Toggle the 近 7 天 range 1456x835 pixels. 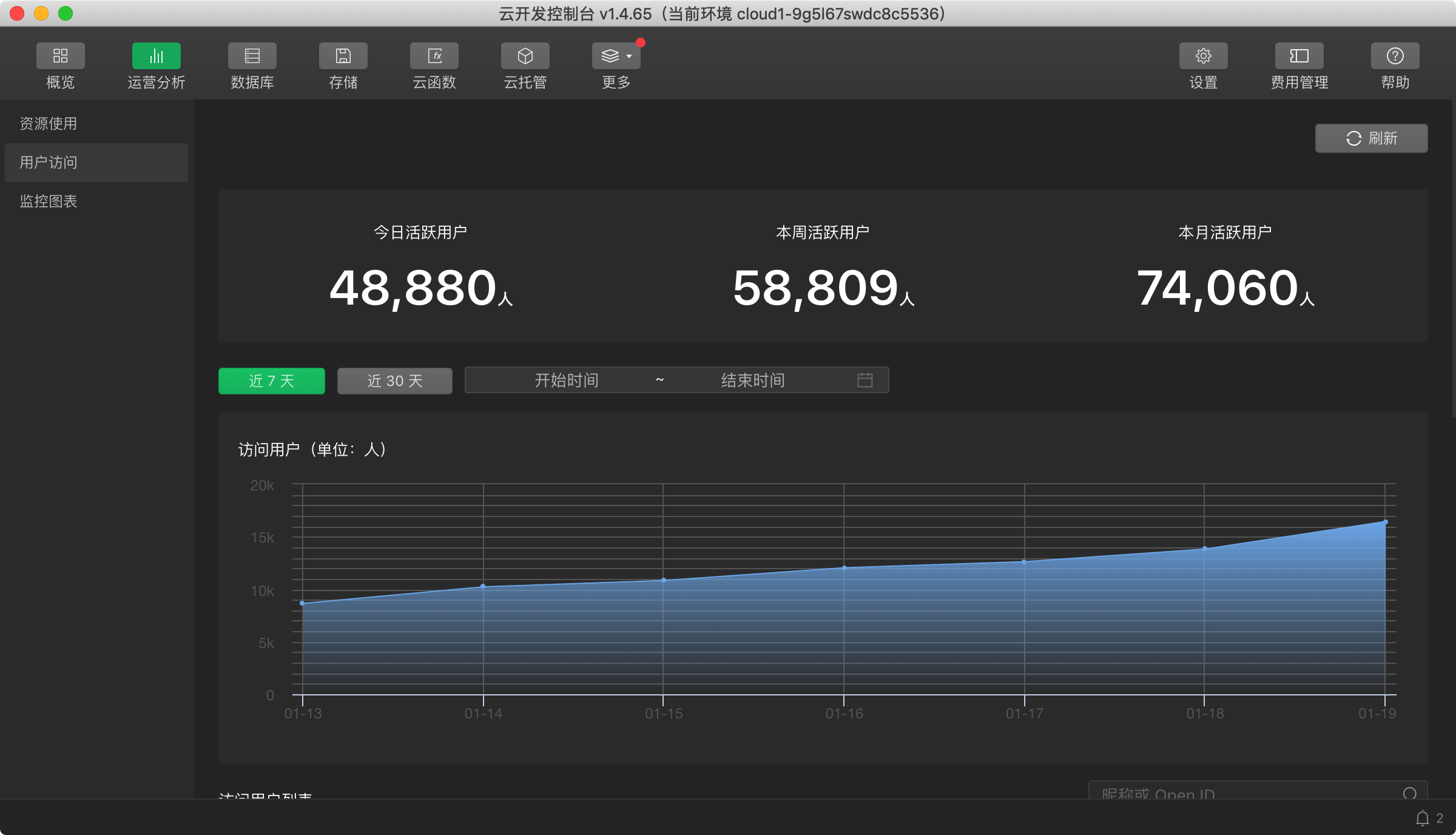pos(271,381)
